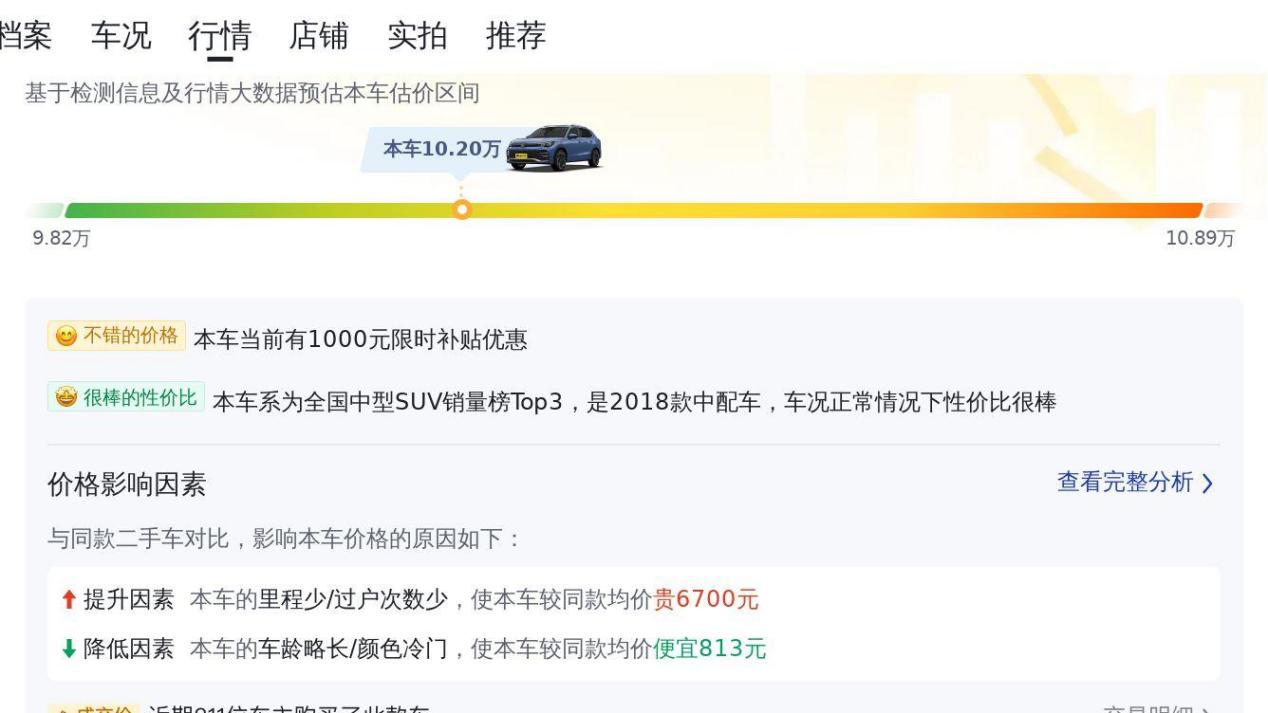Image resolution: width=1268 pixels, height=713 pixels.
Task: Click the red up arrow next to 提升因素
Action: [66, 600]
